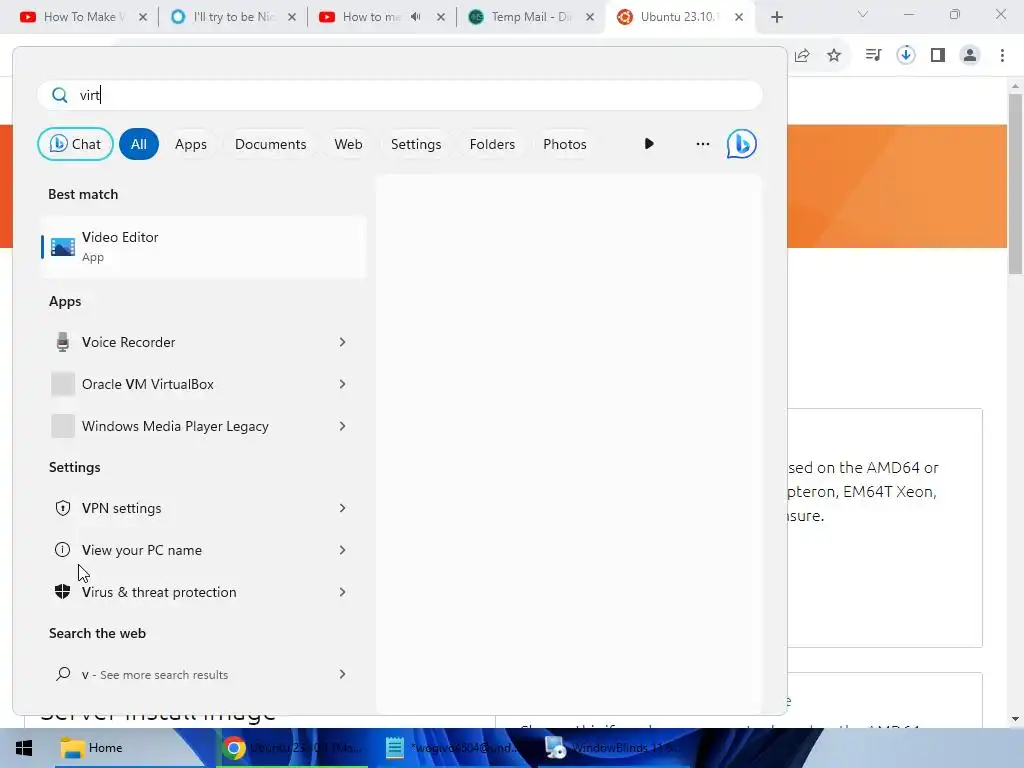The height and width of the screenshot is (768, 1024).
Task: Share this page from Chrome toolbar
Action: click(x=802, y=56)
